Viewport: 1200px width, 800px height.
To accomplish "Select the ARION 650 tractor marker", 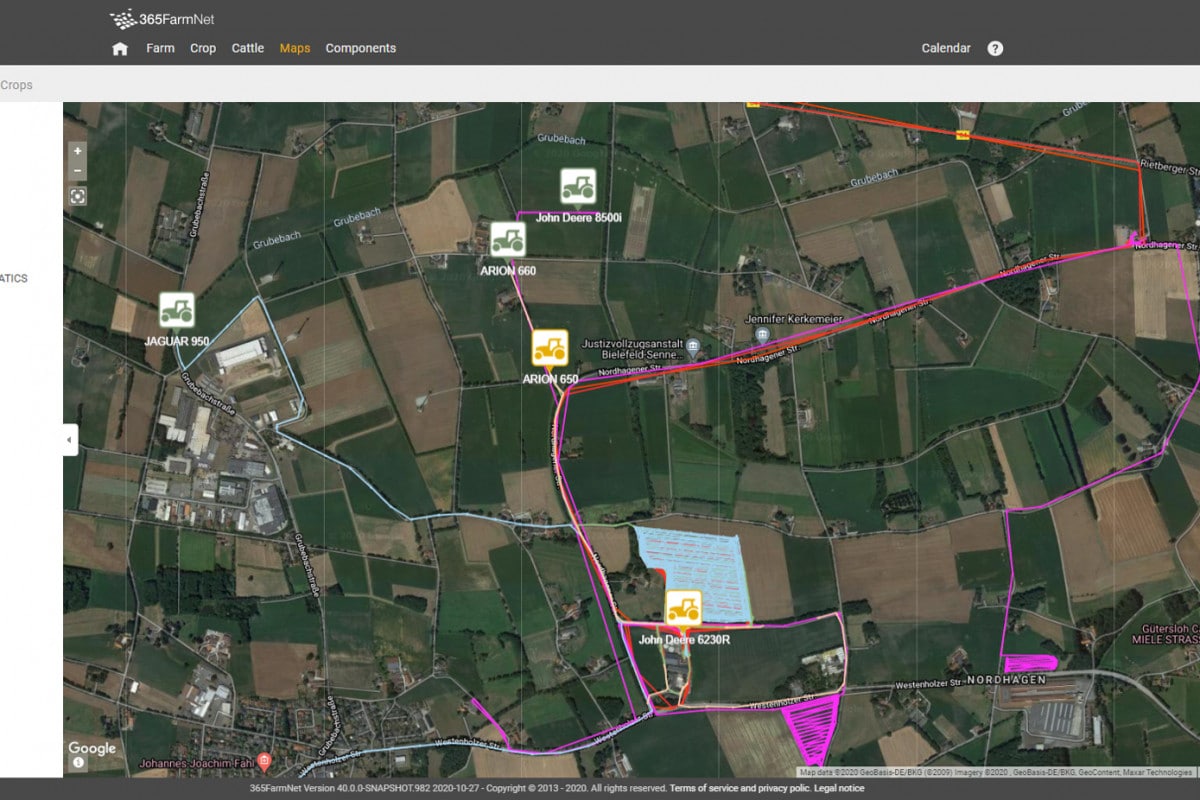I will pyautogui.click(x=550, y=349).
